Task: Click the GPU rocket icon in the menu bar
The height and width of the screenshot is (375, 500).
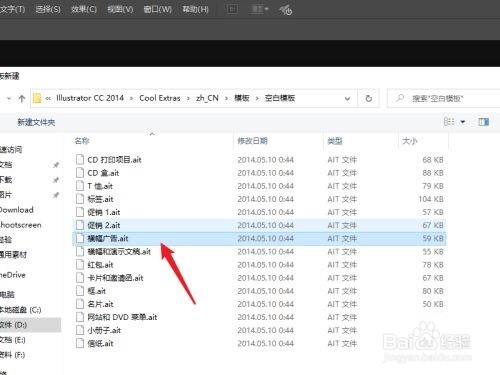Action: (286, 10)
